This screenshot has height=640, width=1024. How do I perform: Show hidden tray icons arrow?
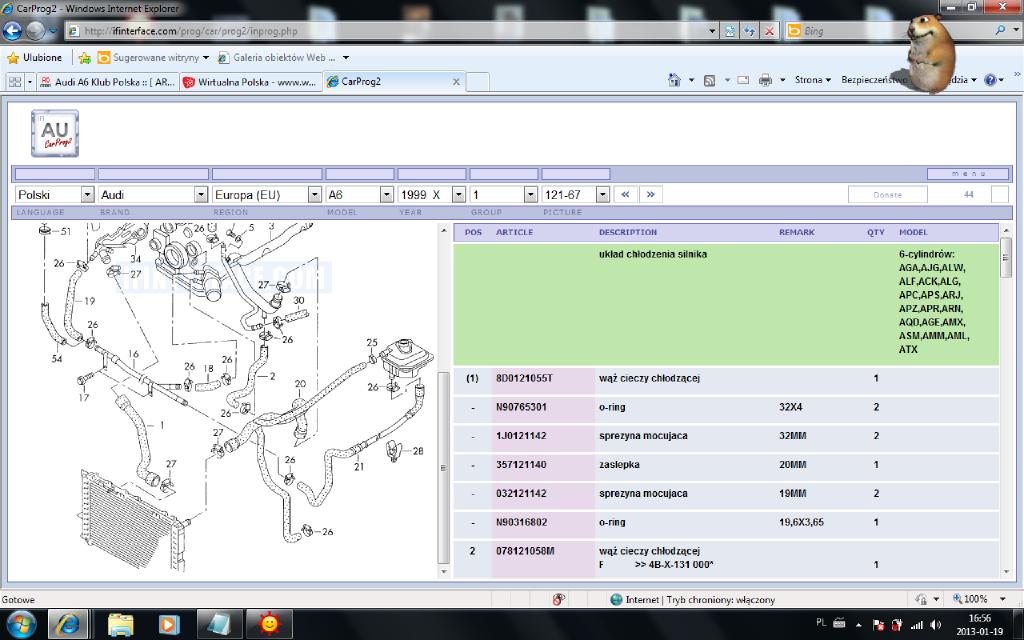point(859,625)
